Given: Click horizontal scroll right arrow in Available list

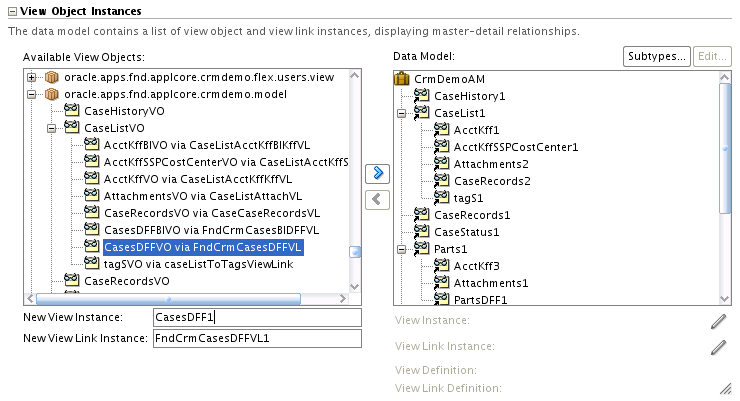Looking at the screenshot, I should click(343, 299).
